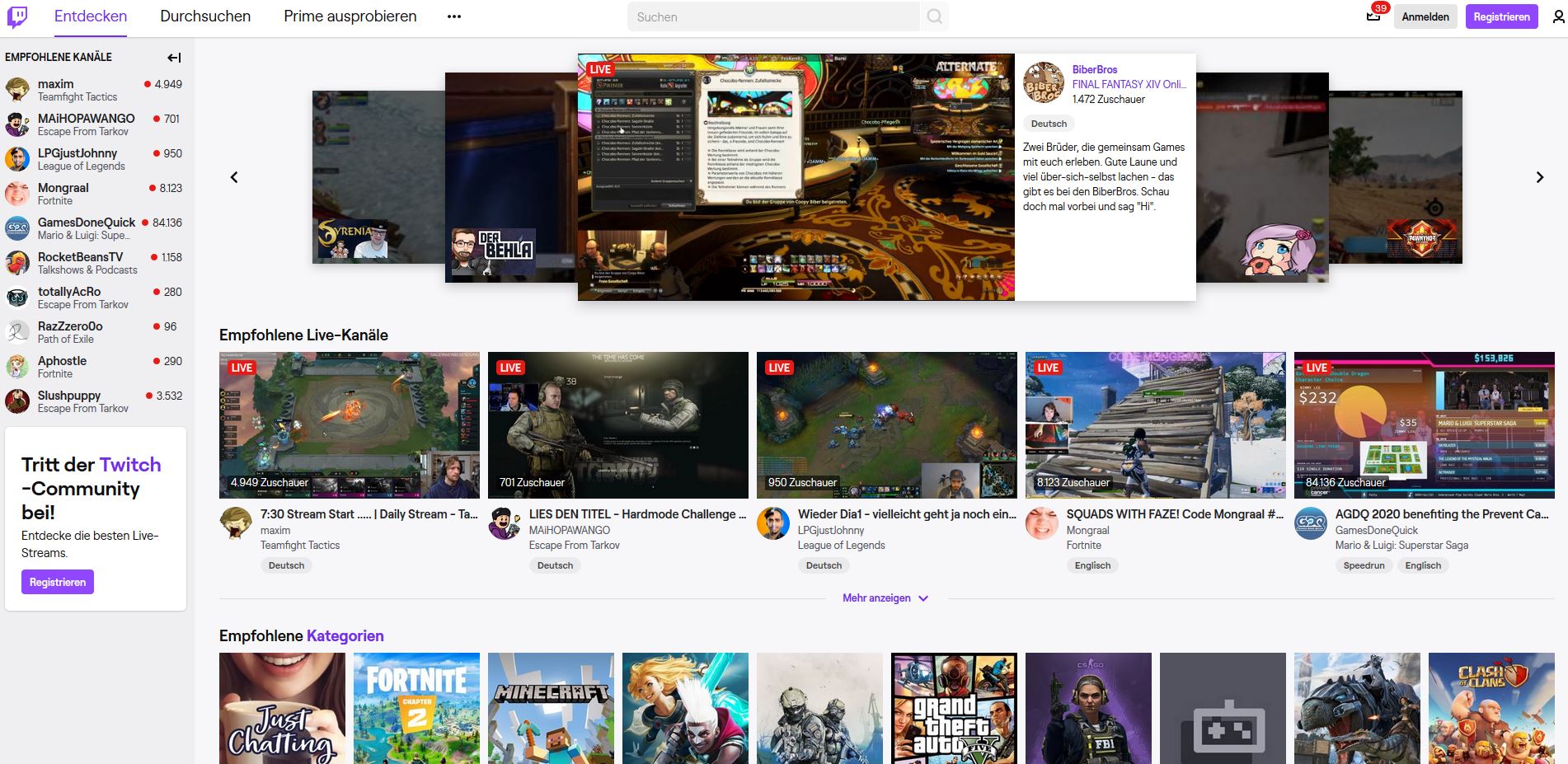Image resolution: width=1568 pixels, height=764 pixels.
Task: Click the Twitch logo icon
Action: click(17, 16)
